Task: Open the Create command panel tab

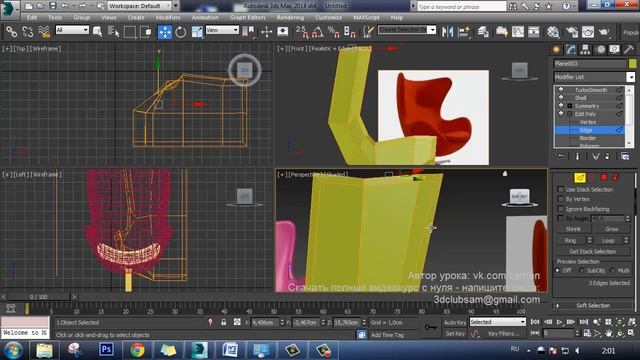Action: [556, 49]
